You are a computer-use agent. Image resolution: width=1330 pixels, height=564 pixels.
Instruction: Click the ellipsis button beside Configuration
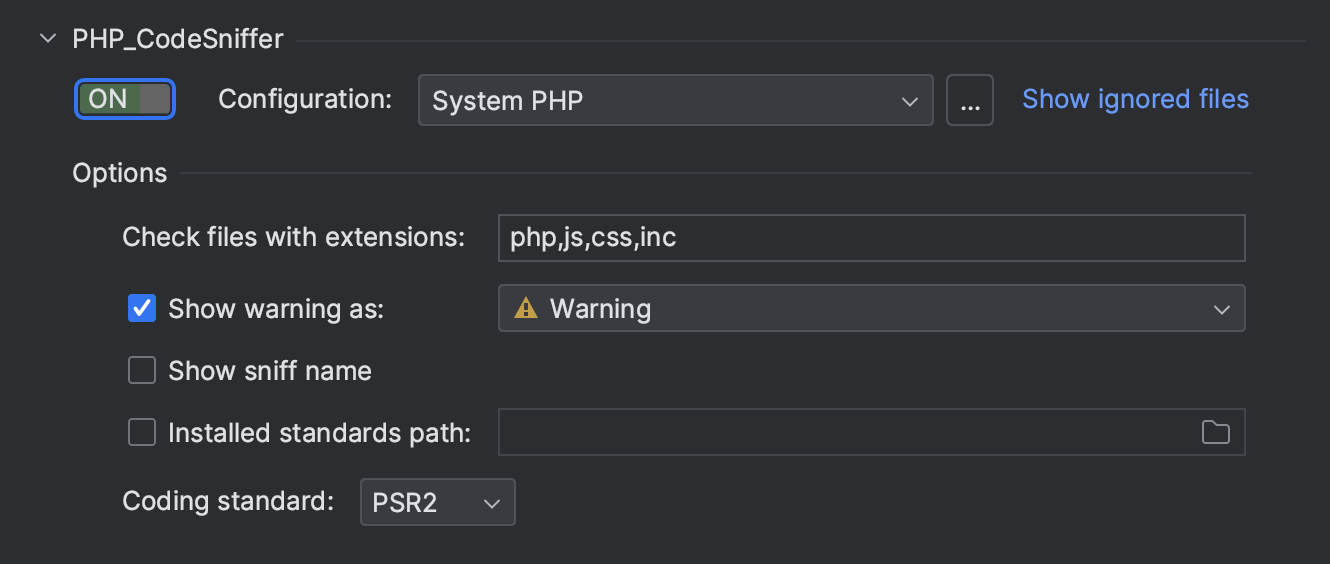coord(969,100)
